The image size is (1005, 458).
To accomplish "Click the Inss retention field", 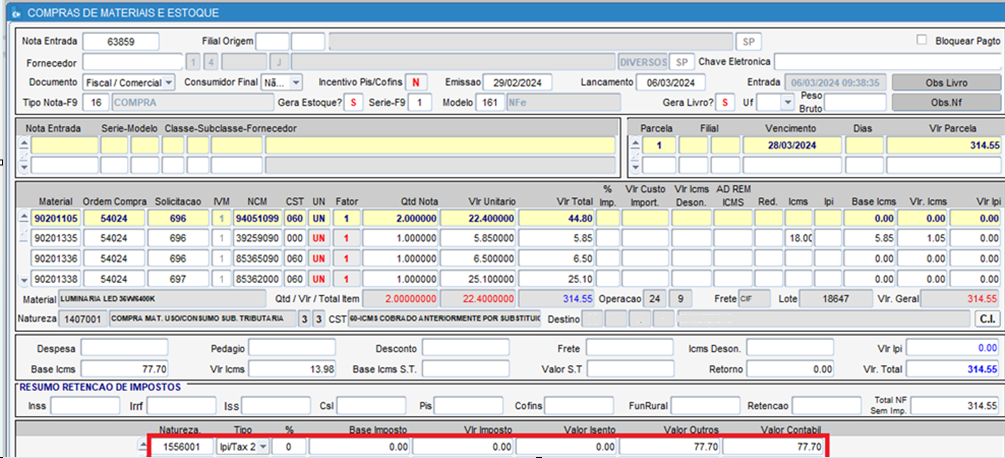I will tap(85, 406).
